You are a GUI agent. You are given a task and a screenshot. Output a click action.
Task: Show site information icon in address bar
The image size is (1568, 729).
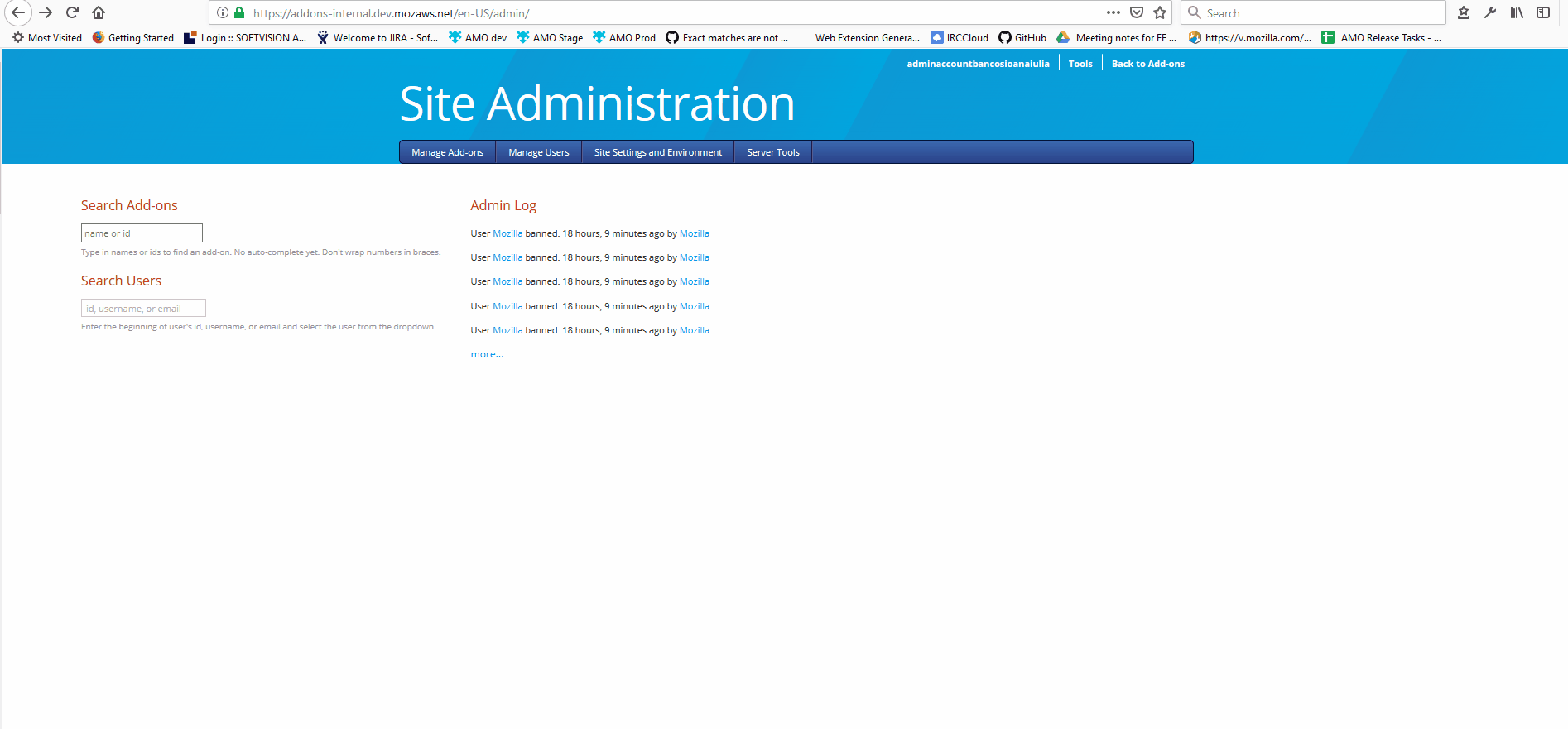[223, 12]
